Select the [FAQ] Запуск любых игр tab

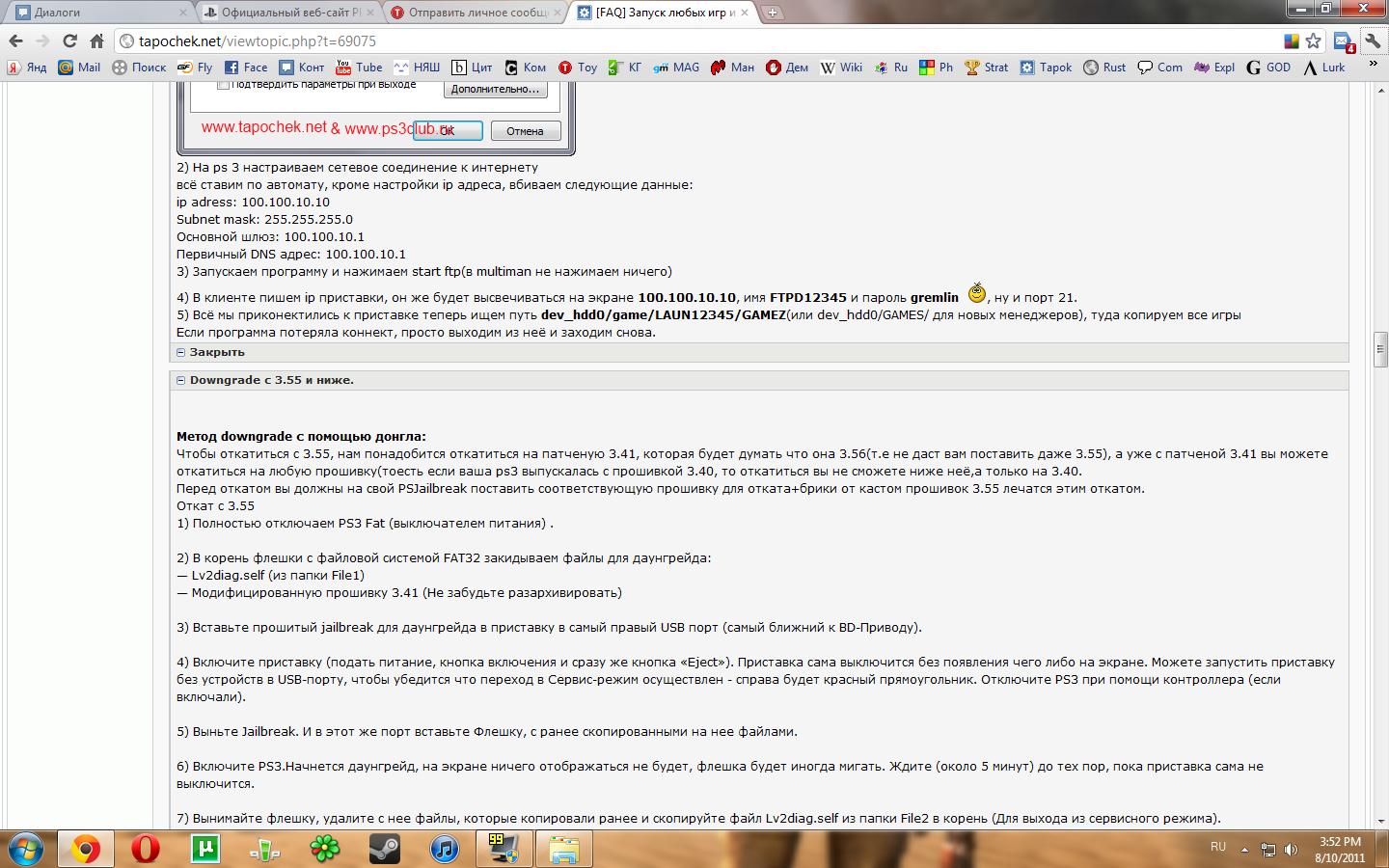click(664, 13)
